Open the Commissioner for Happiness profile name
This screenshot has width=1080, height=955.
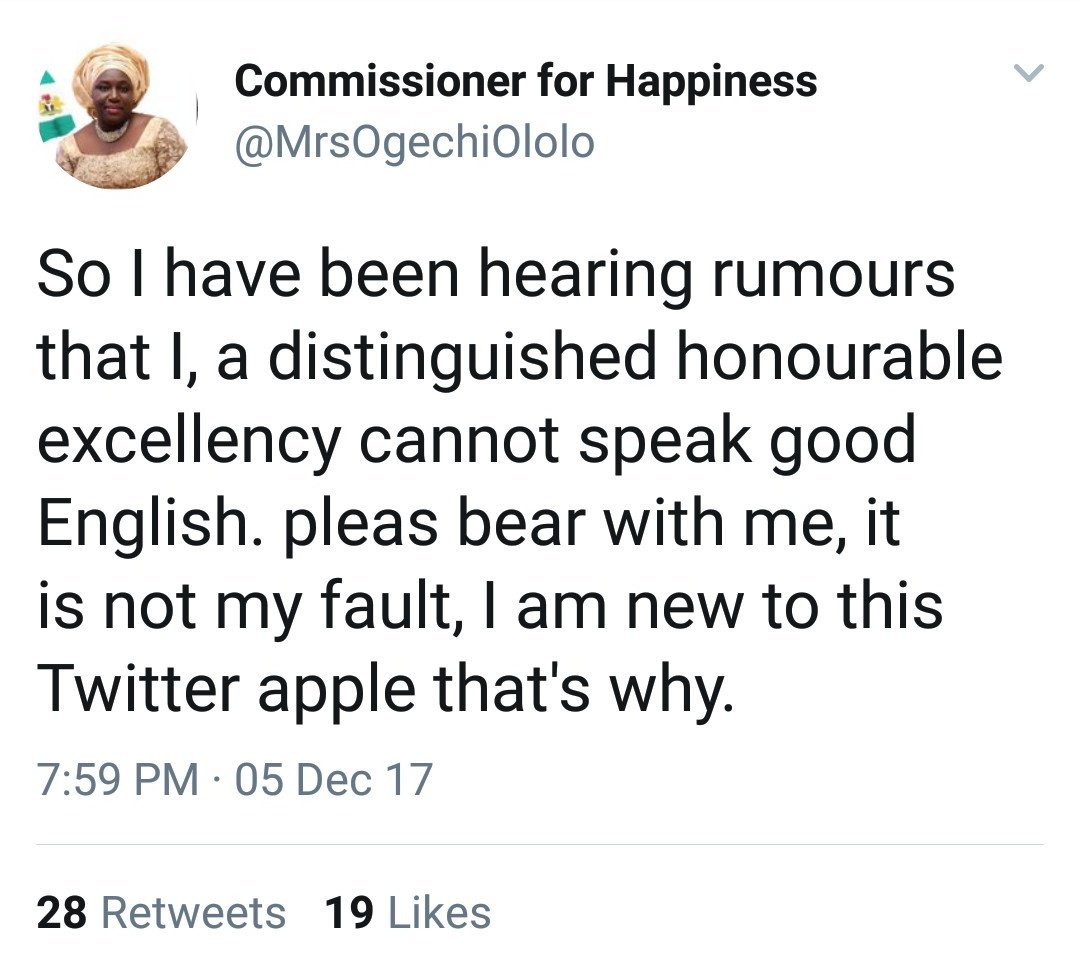click(525, 81)
